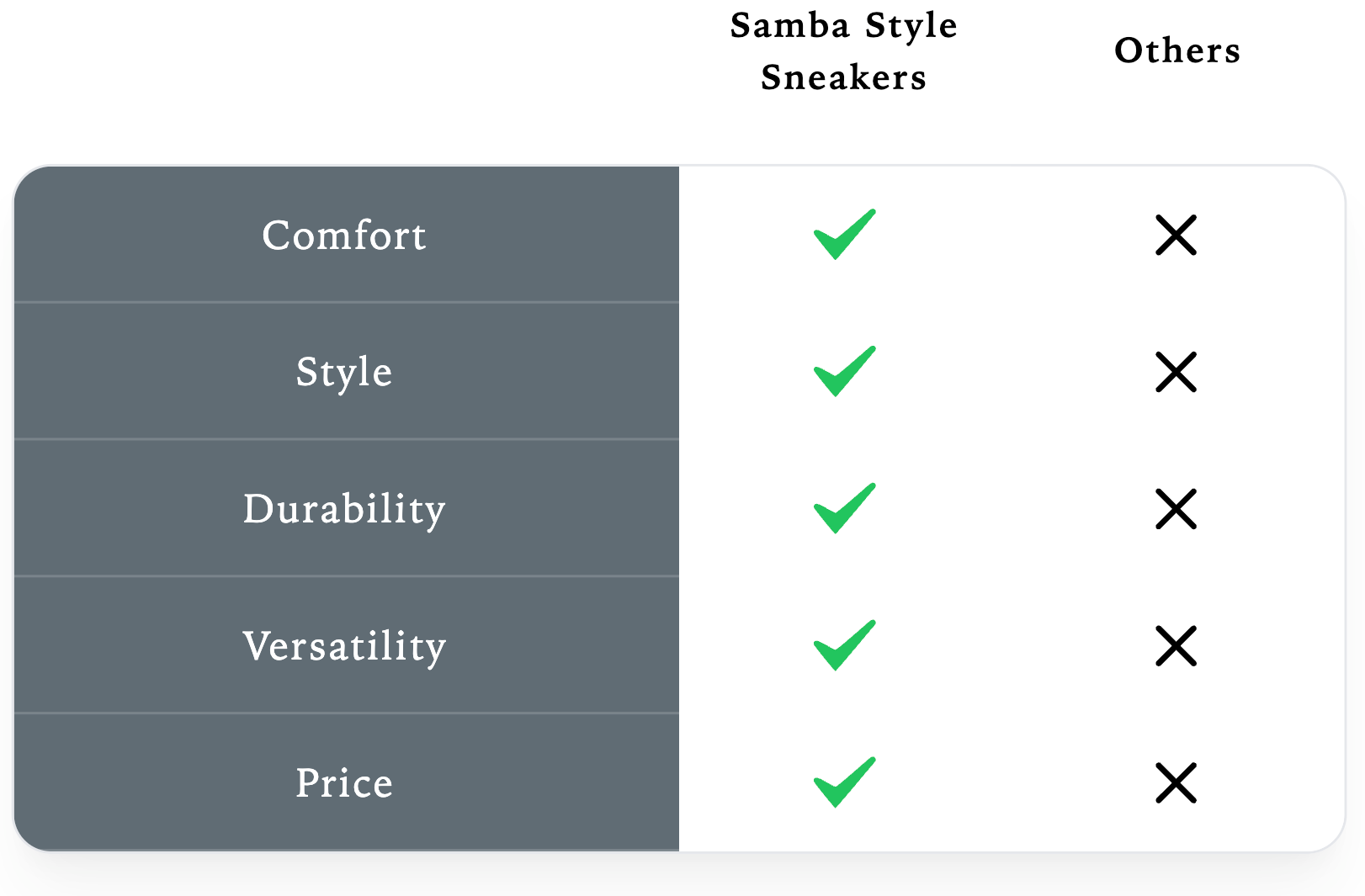Click the Price row label
This screenshot has height=896, width=1365.
point(344,783)
